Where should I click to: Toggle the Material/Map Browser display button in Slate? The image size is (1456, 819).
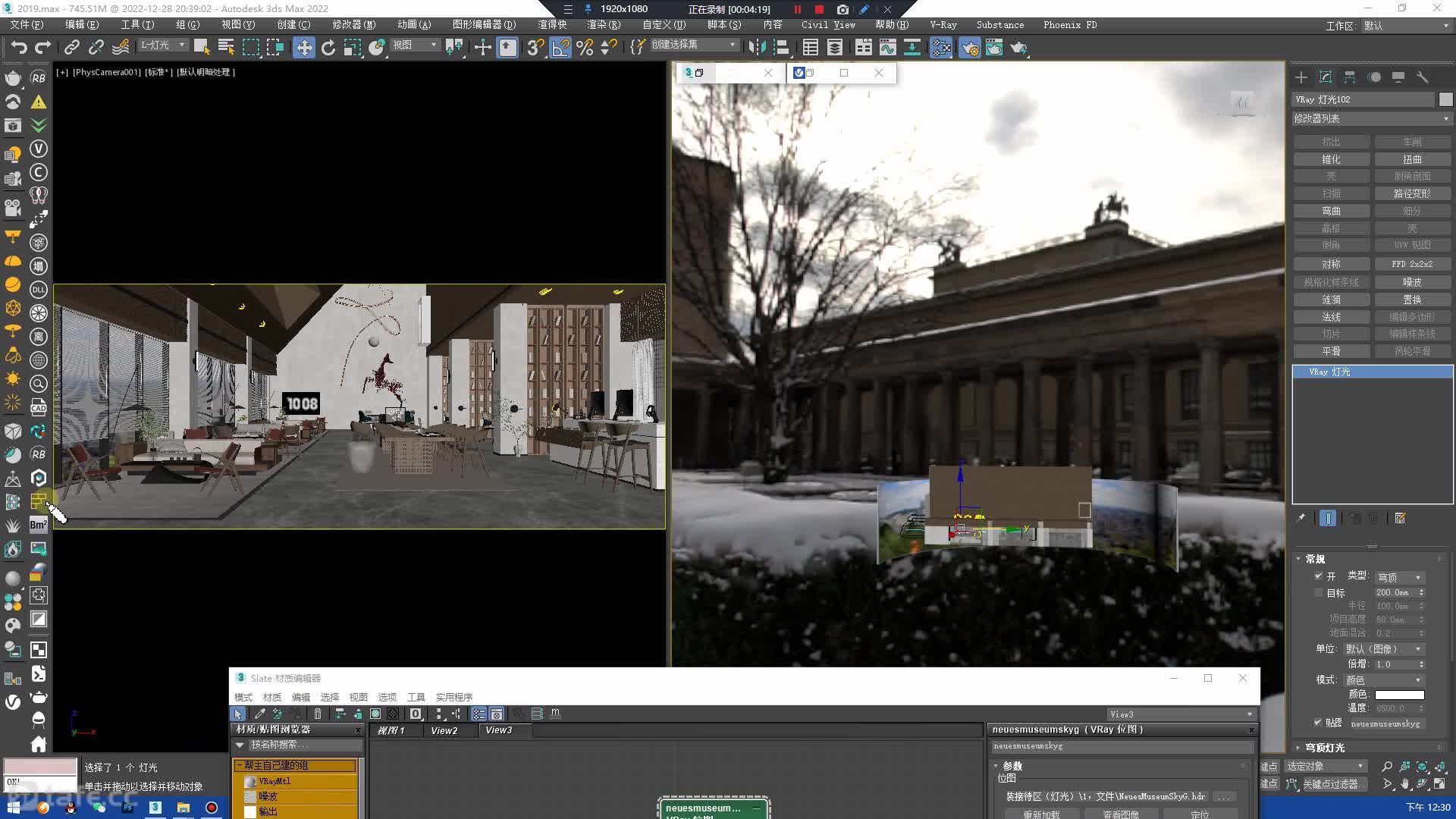click(479, 714)
